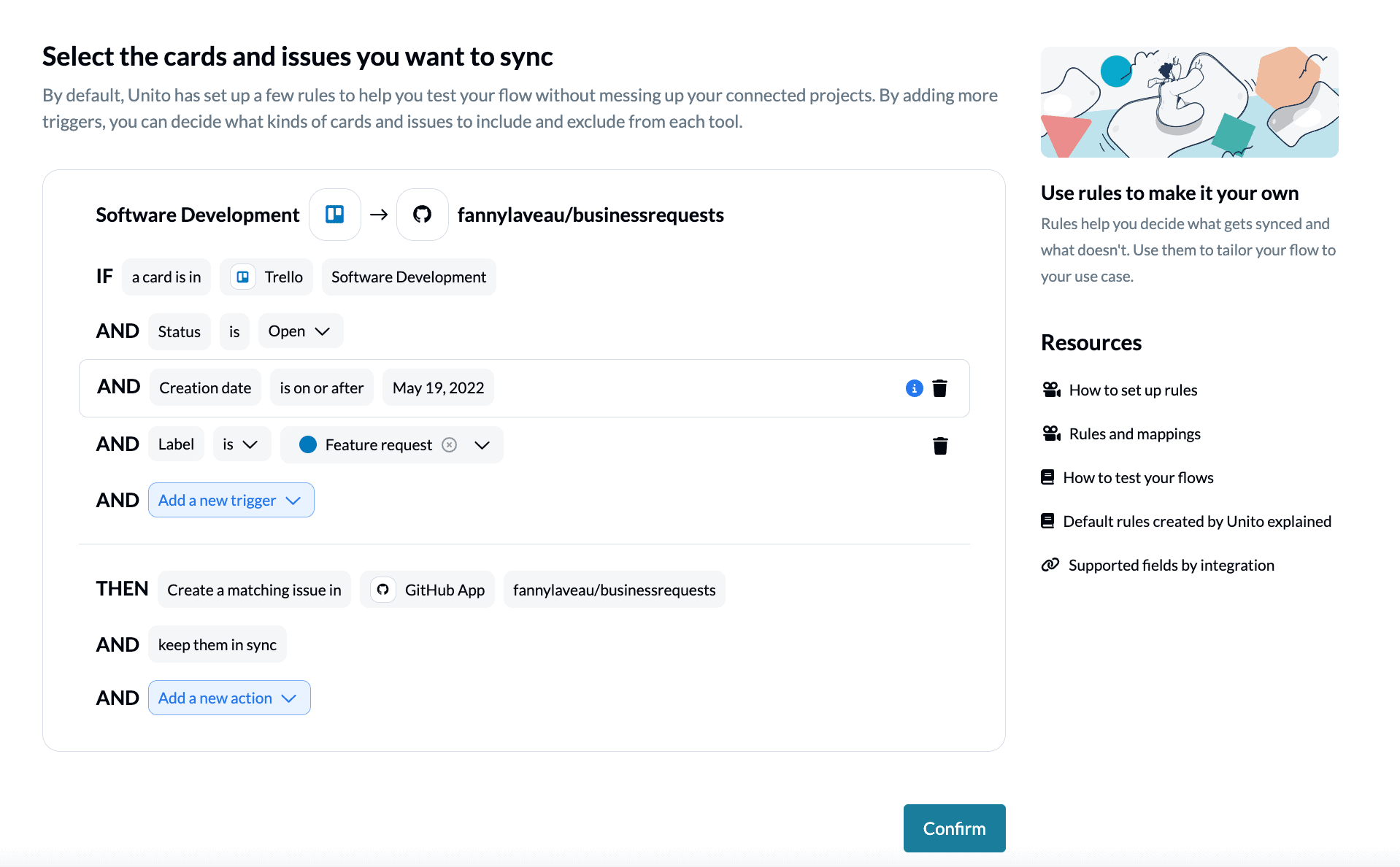The width and height of the screenshot is (1400, 867).
Task: Delete the Creation date rule with trash icon
Action: pyautogui.click(x=940, y=388)
